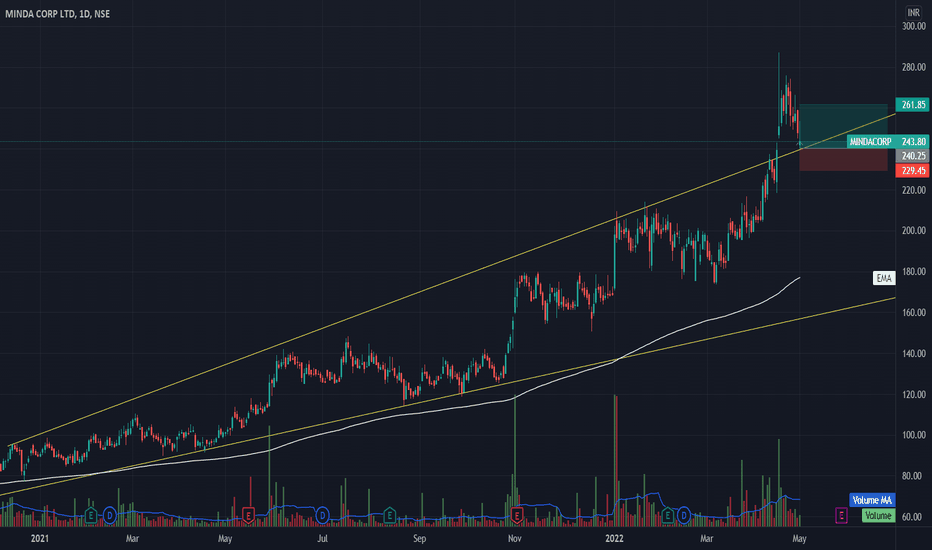This screenshot has height=550, width=932.
Task: Click the 261.85 target price label
Action: tap(912, 105)
